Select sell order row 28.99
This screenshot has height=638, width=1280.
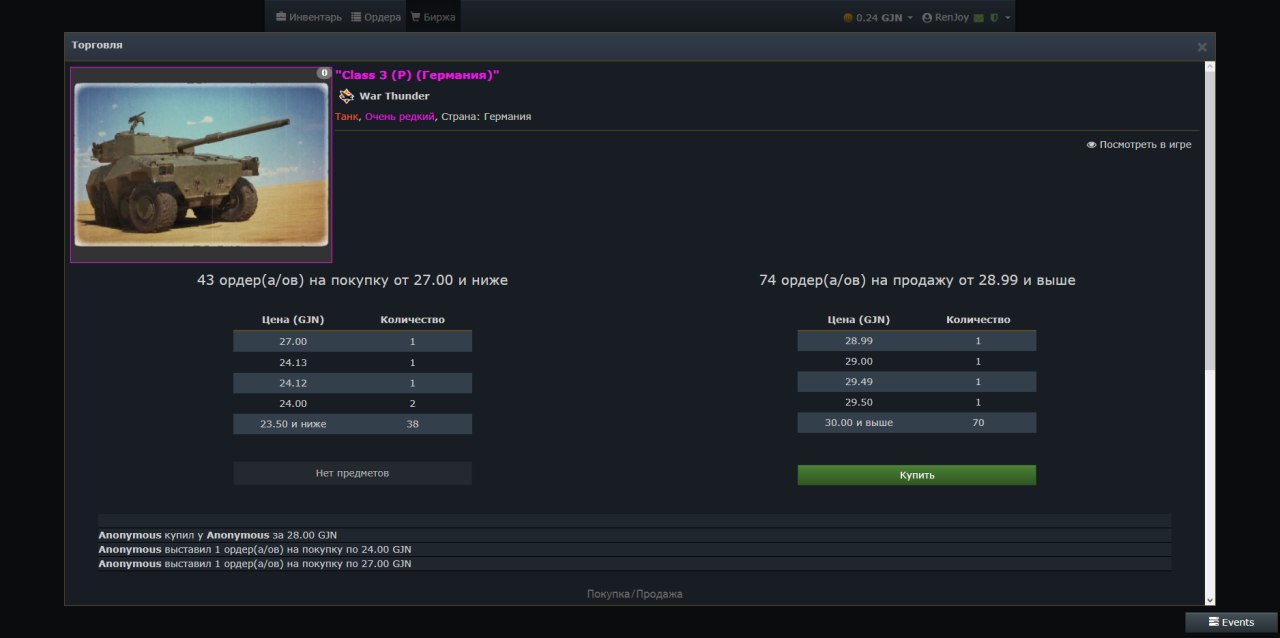click(917, 341)
